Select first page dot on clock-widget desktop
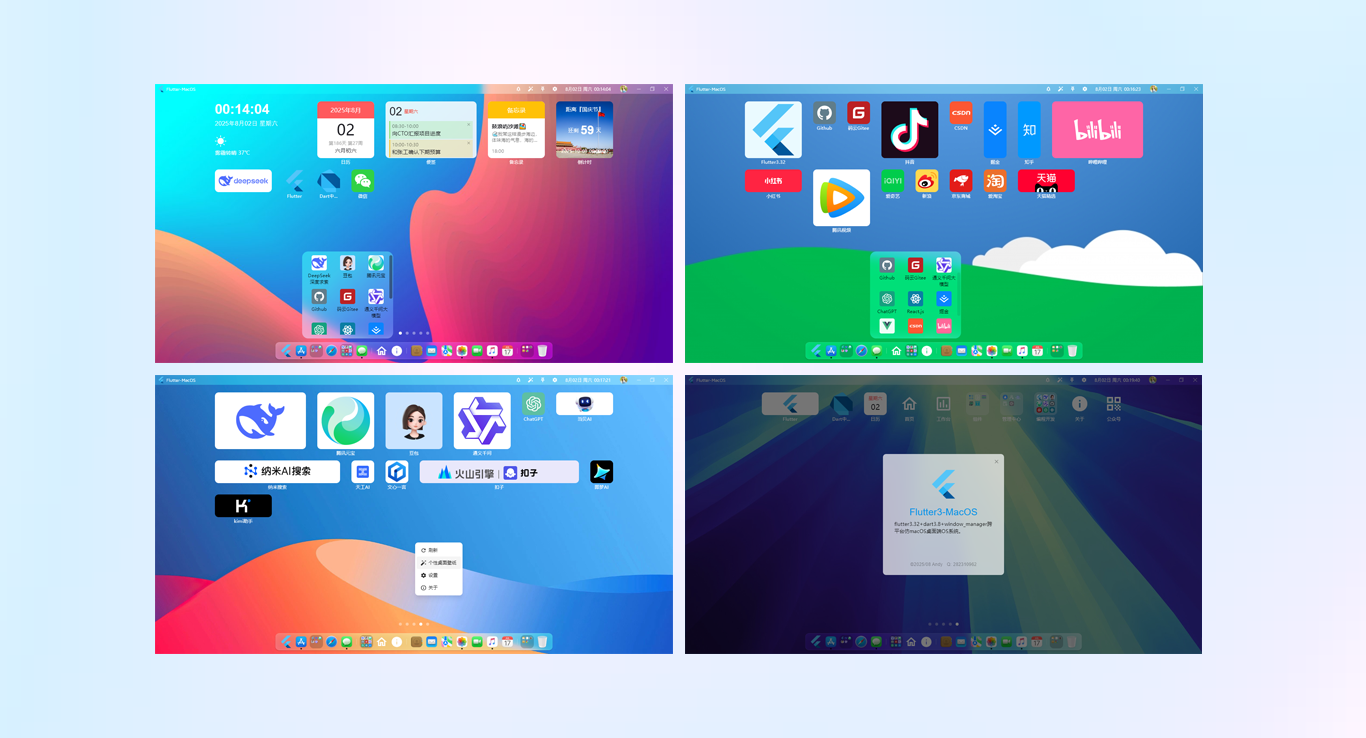Viewport: 1366px width, 738px height. pos(400,333)
